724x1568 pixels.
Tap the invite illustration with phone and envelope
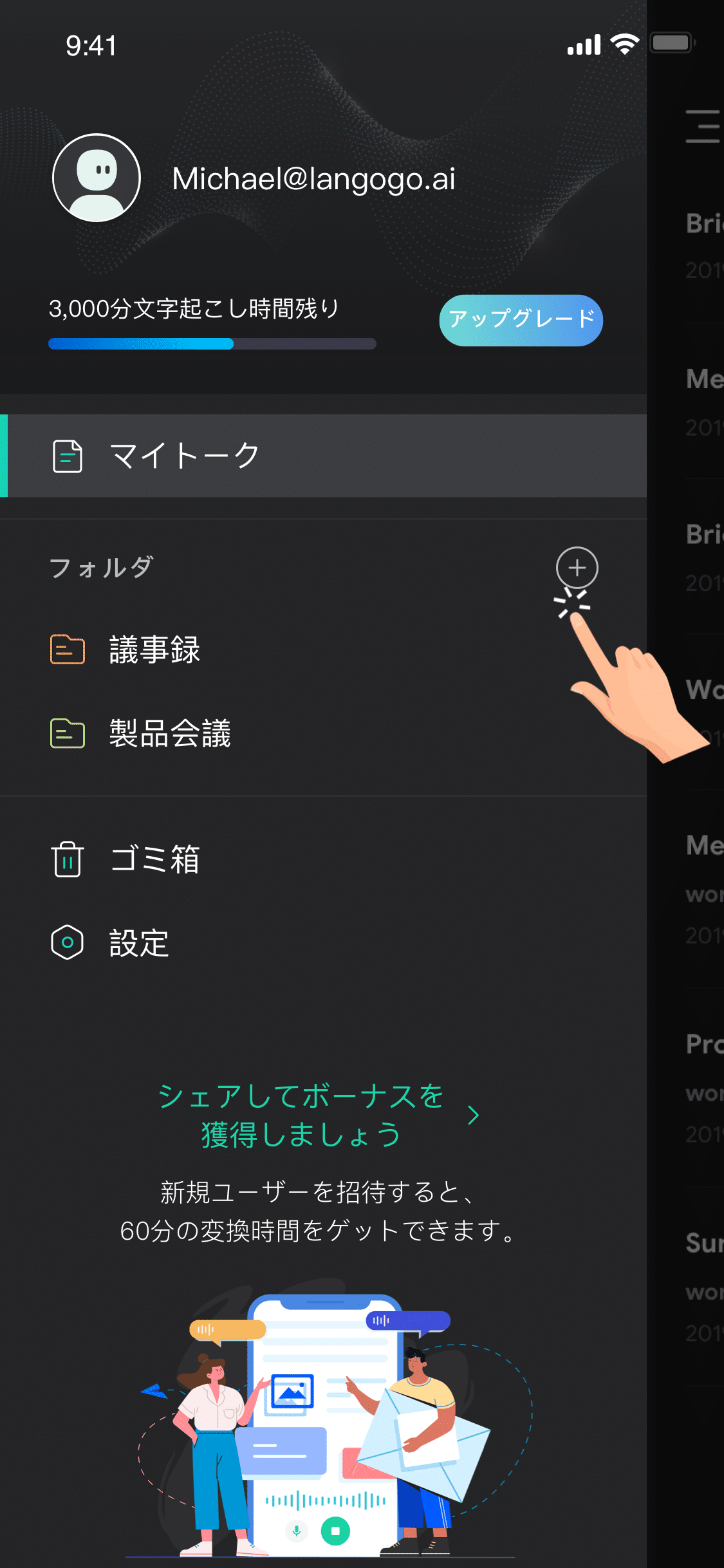point(328,1423)
